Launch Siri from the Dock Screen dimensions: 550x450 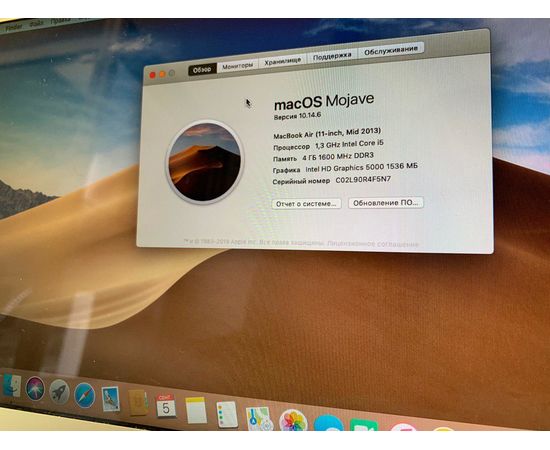pos(35,389)
